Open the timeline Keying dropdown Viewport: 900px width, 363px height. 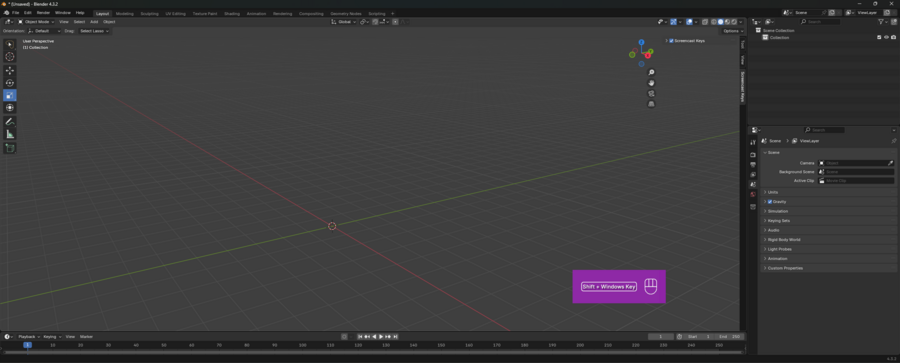52,337
